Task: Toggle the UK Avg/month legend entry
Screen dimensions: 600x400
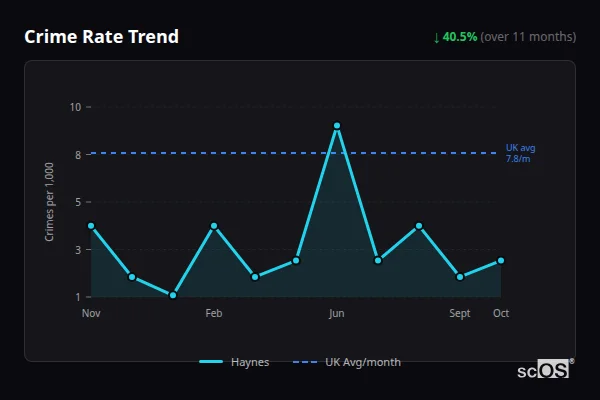Action: coord(347,362)
